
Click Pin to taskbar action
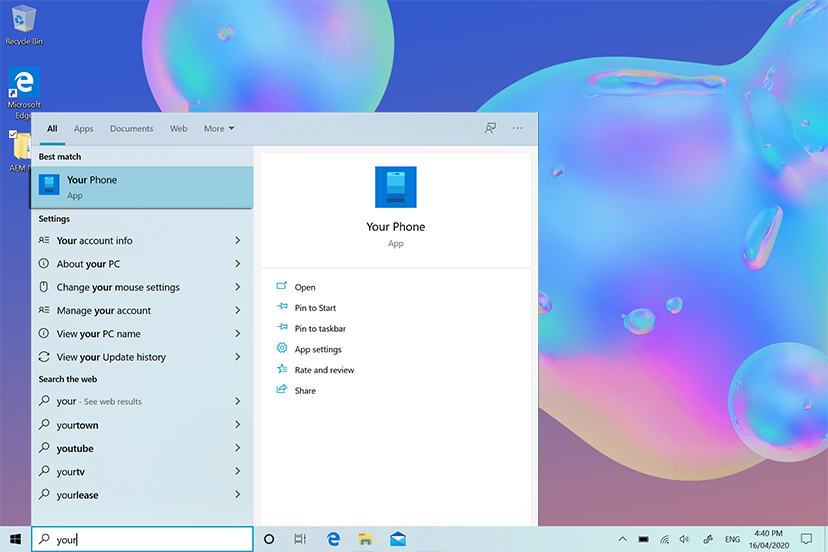click(320, 328)
